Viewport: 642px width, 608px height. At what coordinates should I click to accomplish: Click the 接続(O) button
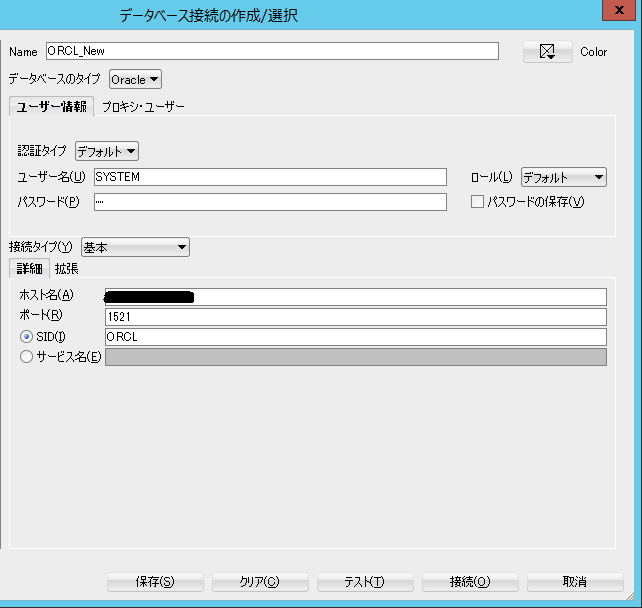click(470, 582)
